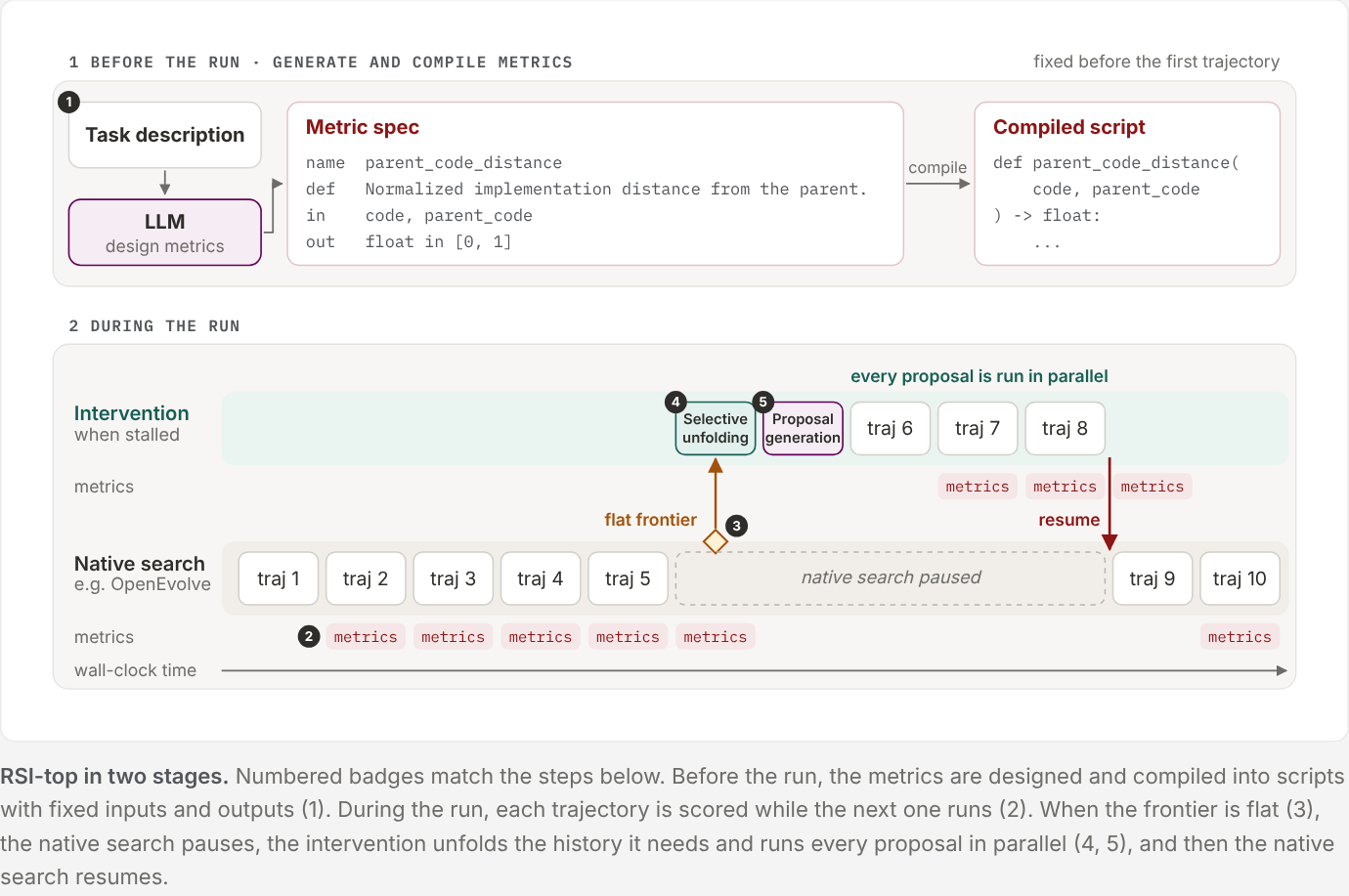
Task: Click metrics tag under traj 5
Action: click(628, 637)
